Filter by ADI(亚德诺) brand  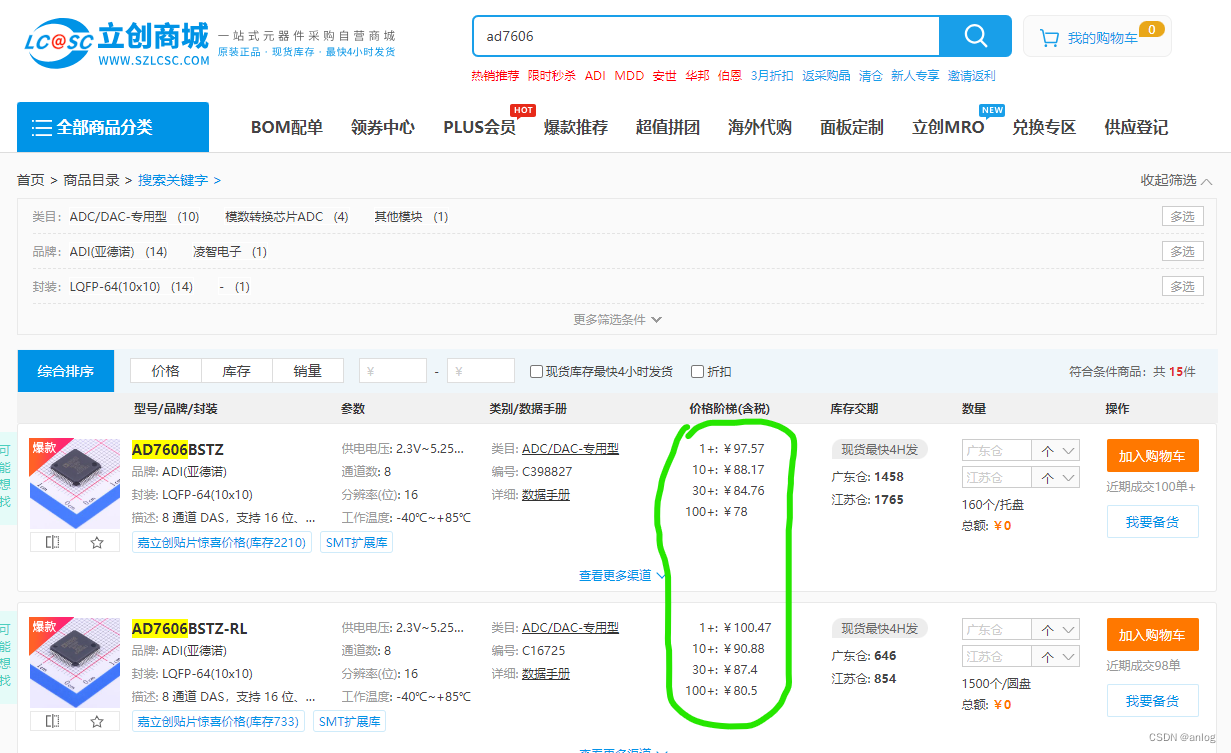(118, 252)
